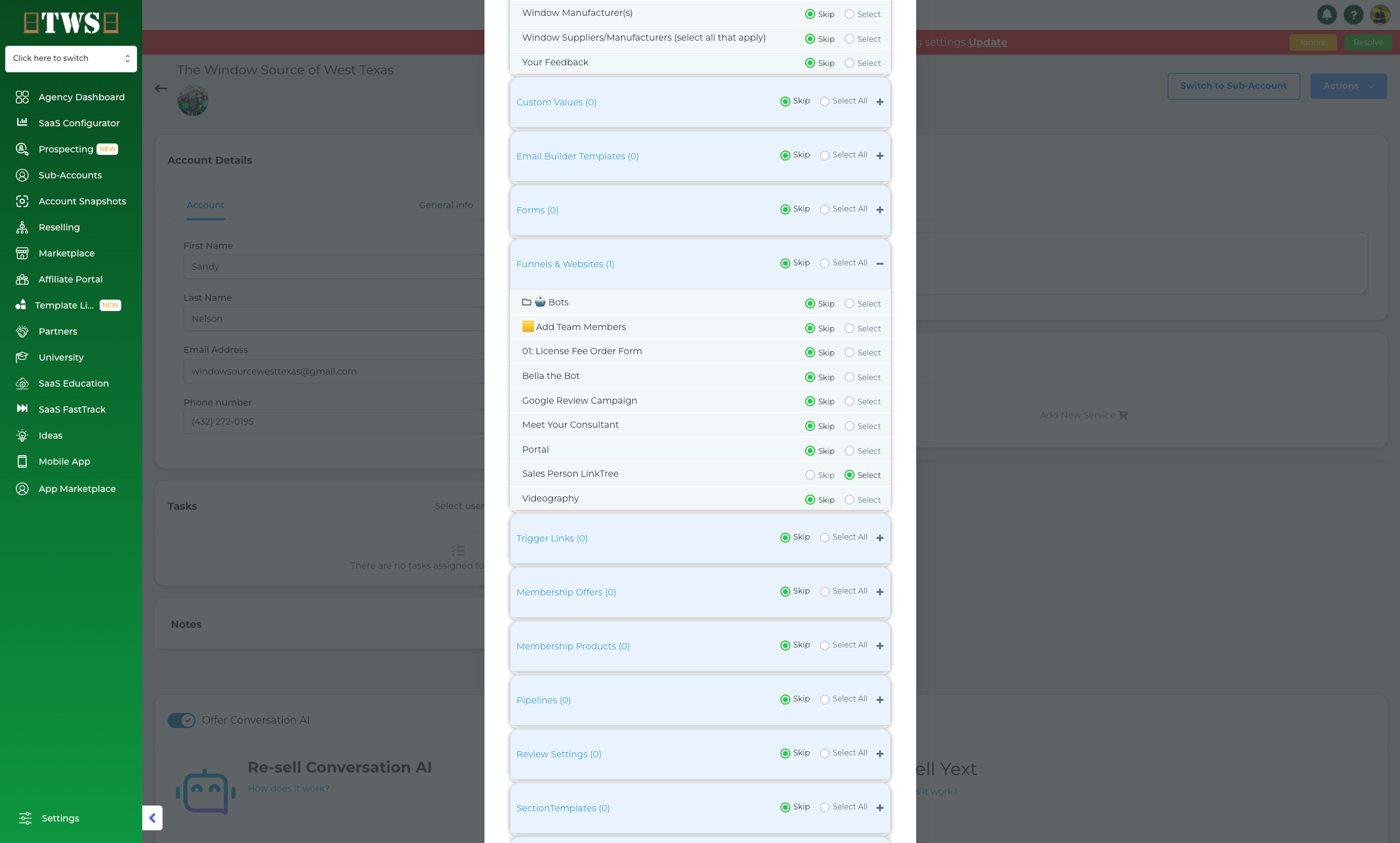The height and width of the screenshot is (843, 1400).
Task: Click the Partners handshake icon
Action: point(22,331)
